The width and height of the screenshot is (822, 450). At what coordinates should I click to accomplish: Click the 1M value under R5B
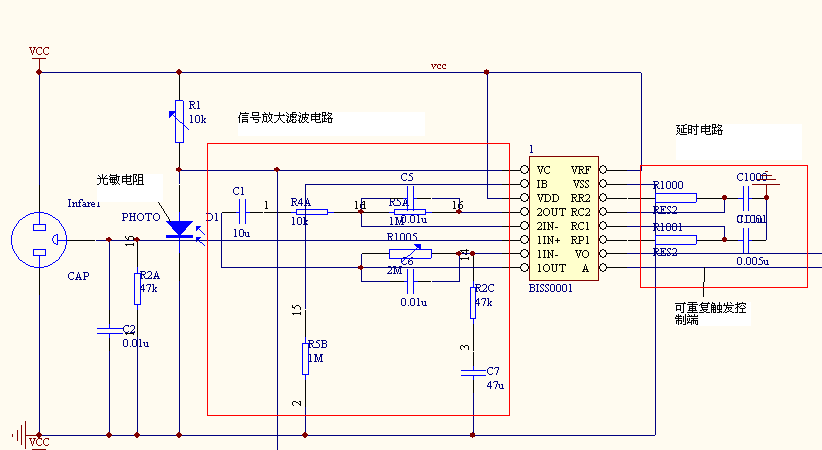tap(316, 358)
